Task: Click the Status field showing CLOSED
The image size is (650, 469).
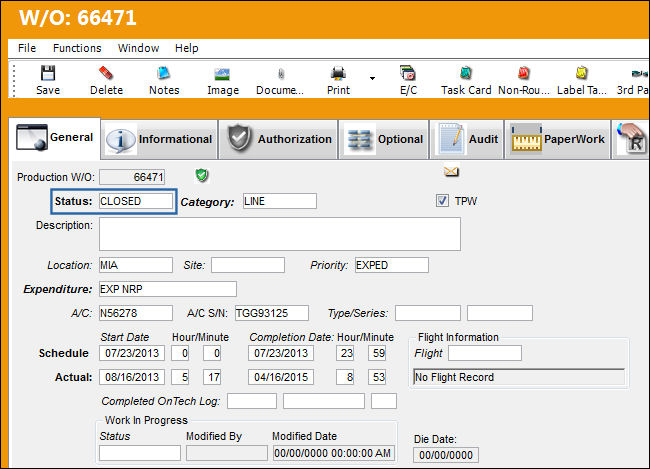Action: (136, 201)
